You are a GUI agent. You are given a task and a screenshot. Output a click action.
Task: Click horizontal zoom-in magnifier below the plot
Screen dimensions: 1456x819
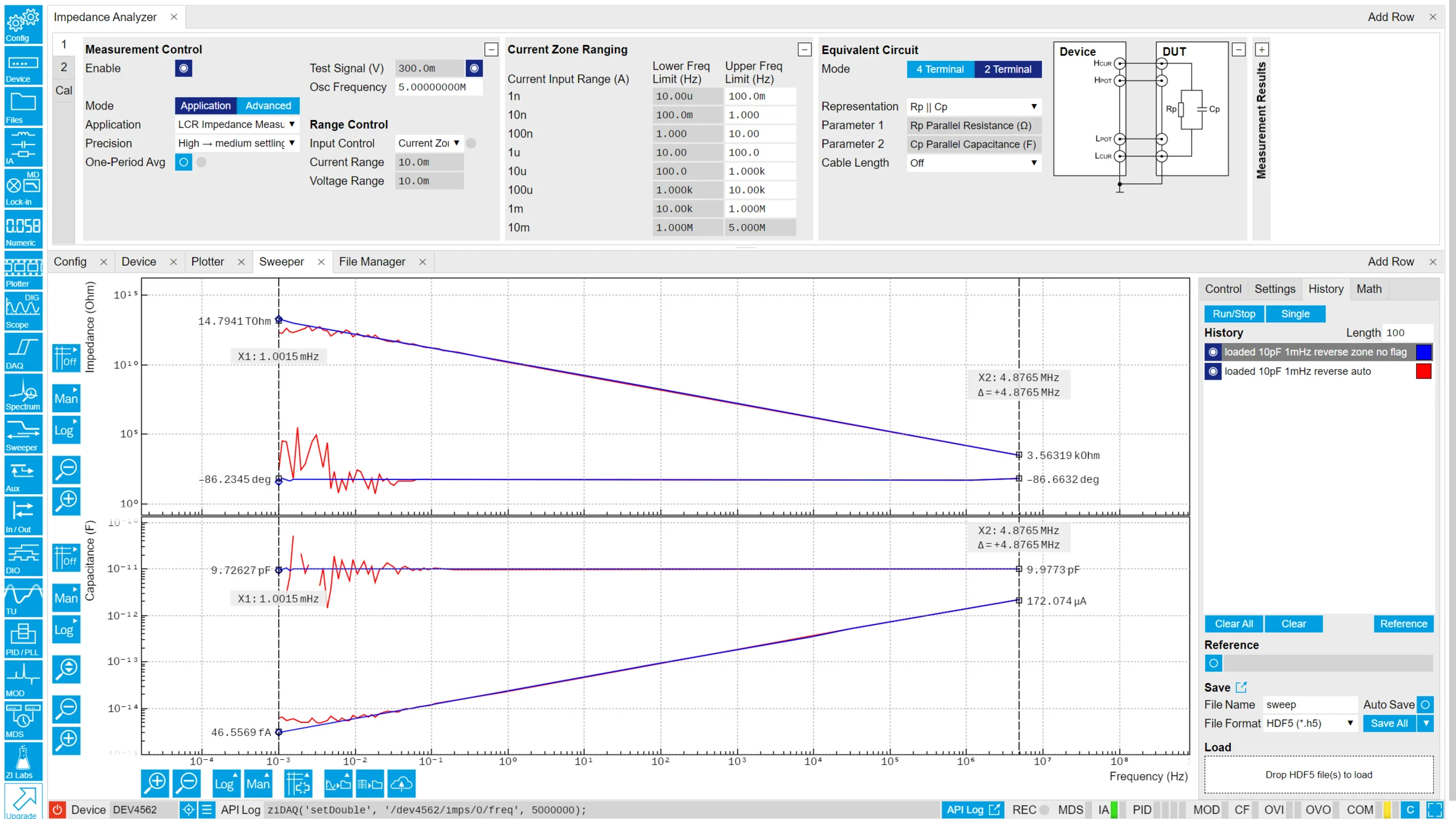pyautogui.click(x=155, y=783)
